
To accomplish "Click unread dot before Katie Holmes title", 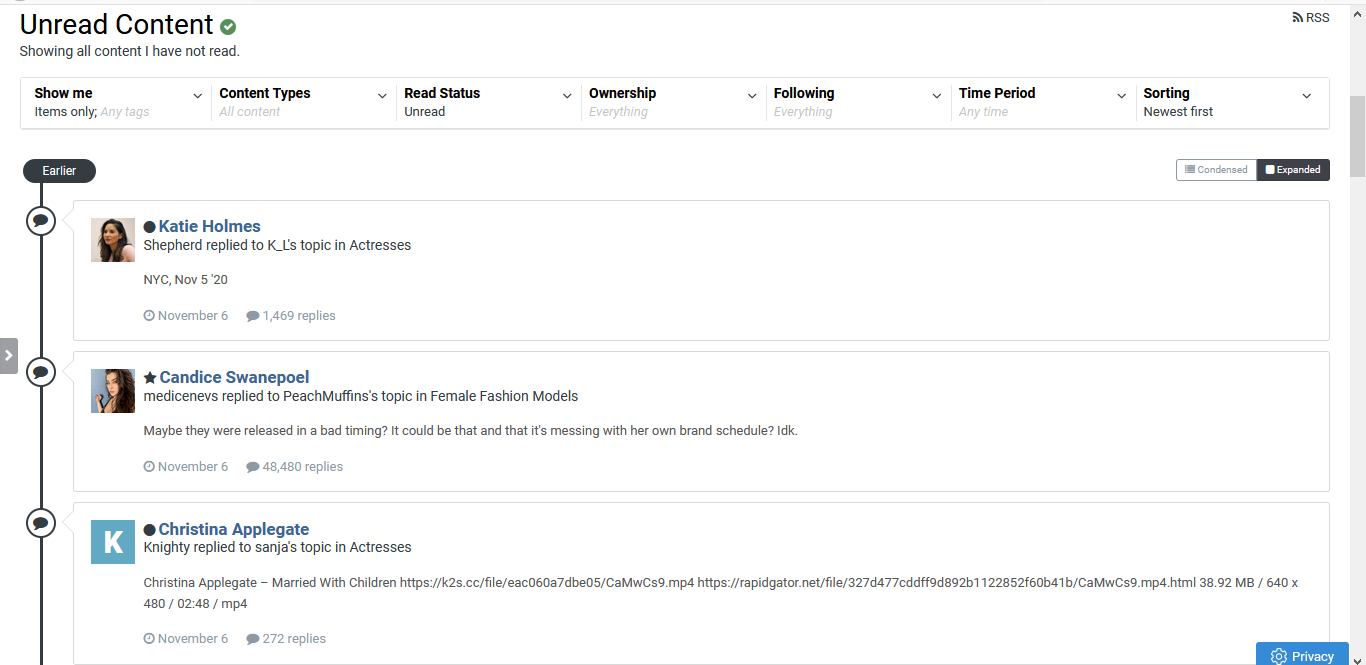I will pos(150,227).
